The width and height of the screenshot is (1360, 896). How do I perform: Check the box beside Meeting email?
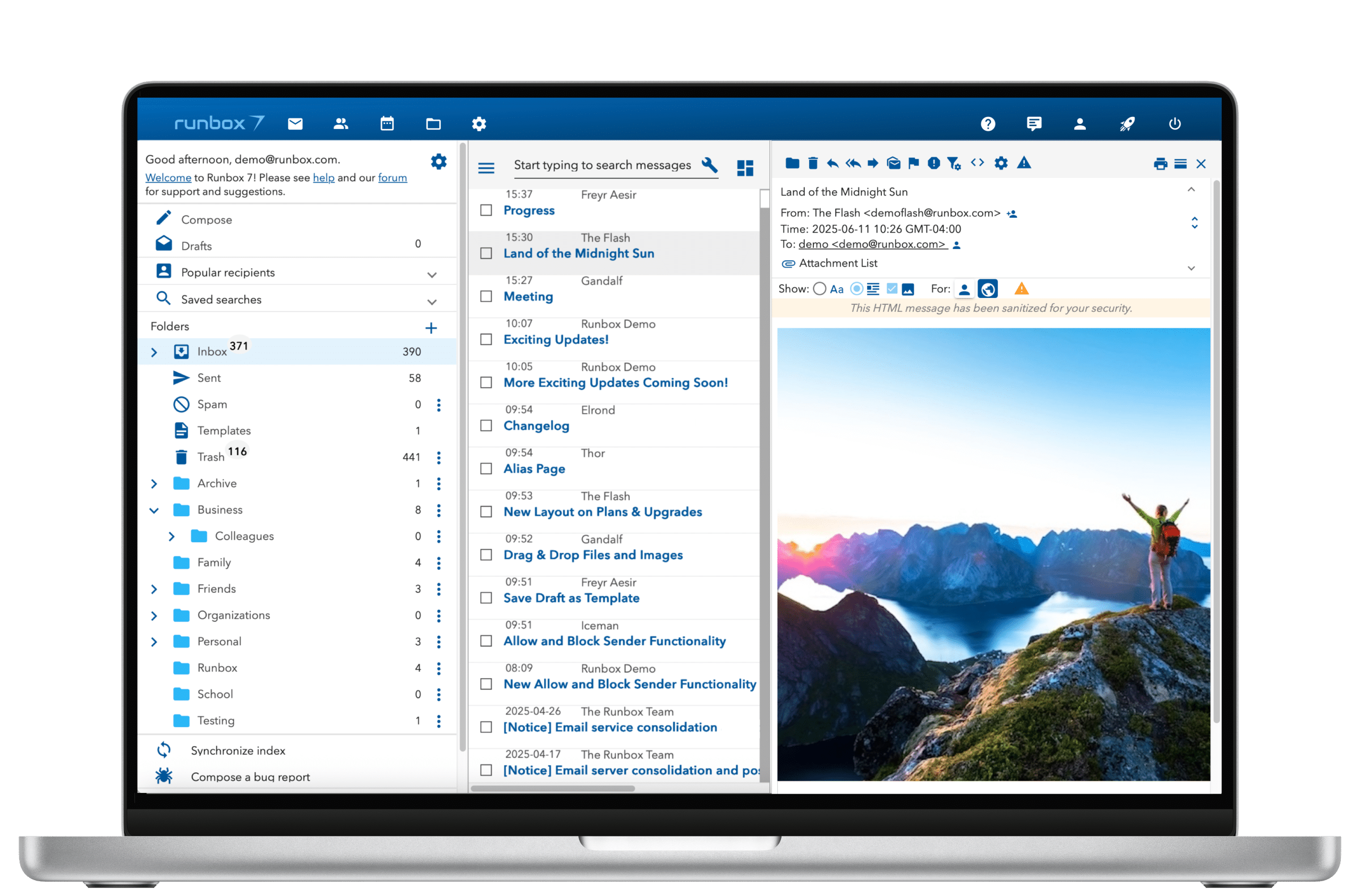point(486,296)
